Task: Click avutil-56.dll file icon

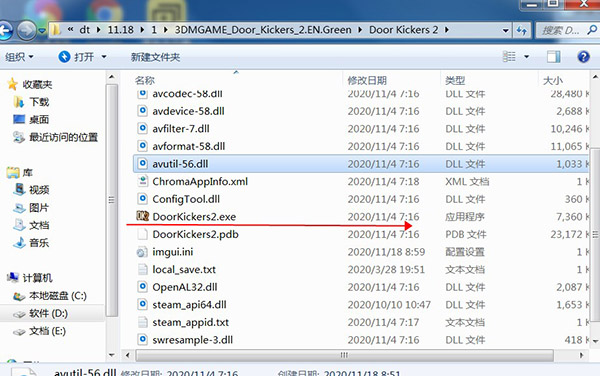Action: point(142,164)
